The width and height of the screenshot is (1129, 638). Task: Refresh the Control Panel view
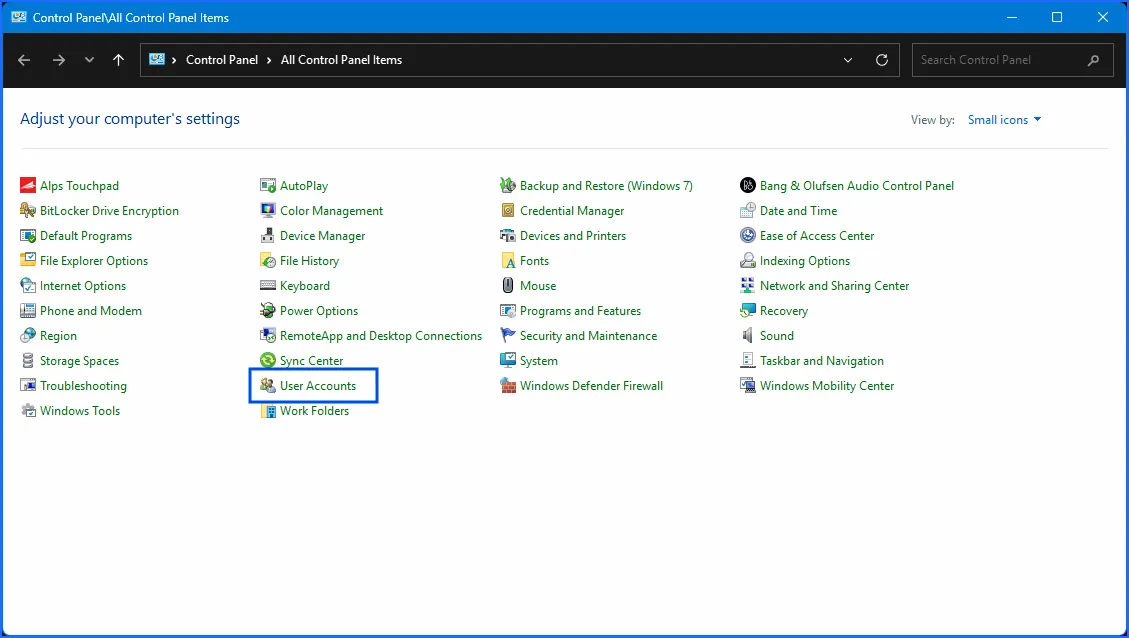click(882, 60)
